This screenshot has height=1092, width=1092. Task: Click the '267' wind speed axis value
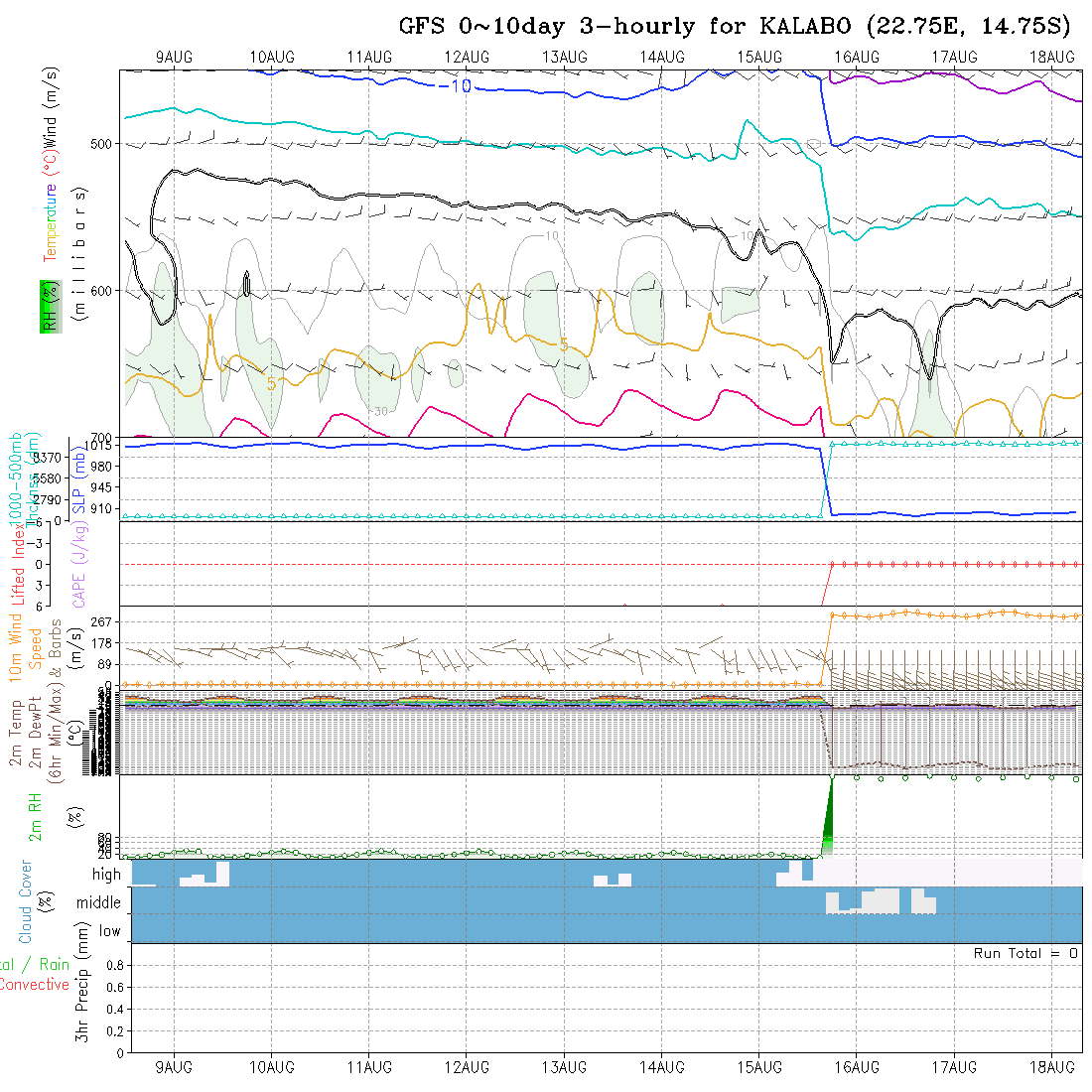coord(101,621)
